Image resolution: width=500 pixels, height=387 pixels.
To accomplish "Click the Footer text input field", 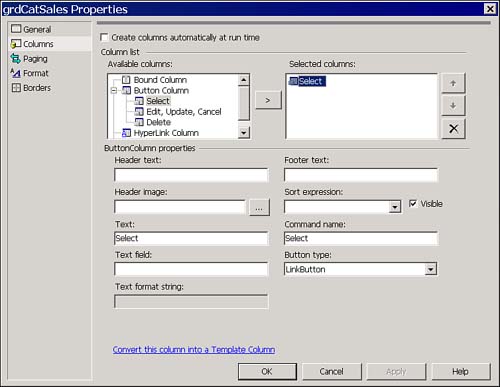I will 361,175.
